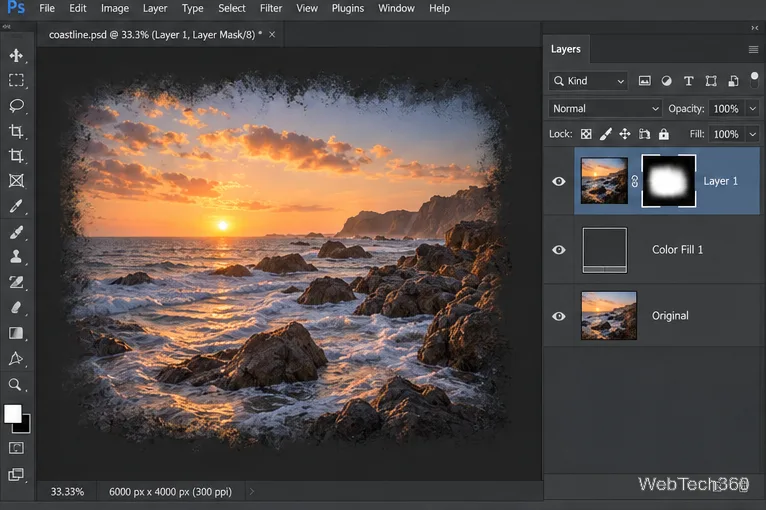Filter layers by pixel layers icon

tap(644, 81)
